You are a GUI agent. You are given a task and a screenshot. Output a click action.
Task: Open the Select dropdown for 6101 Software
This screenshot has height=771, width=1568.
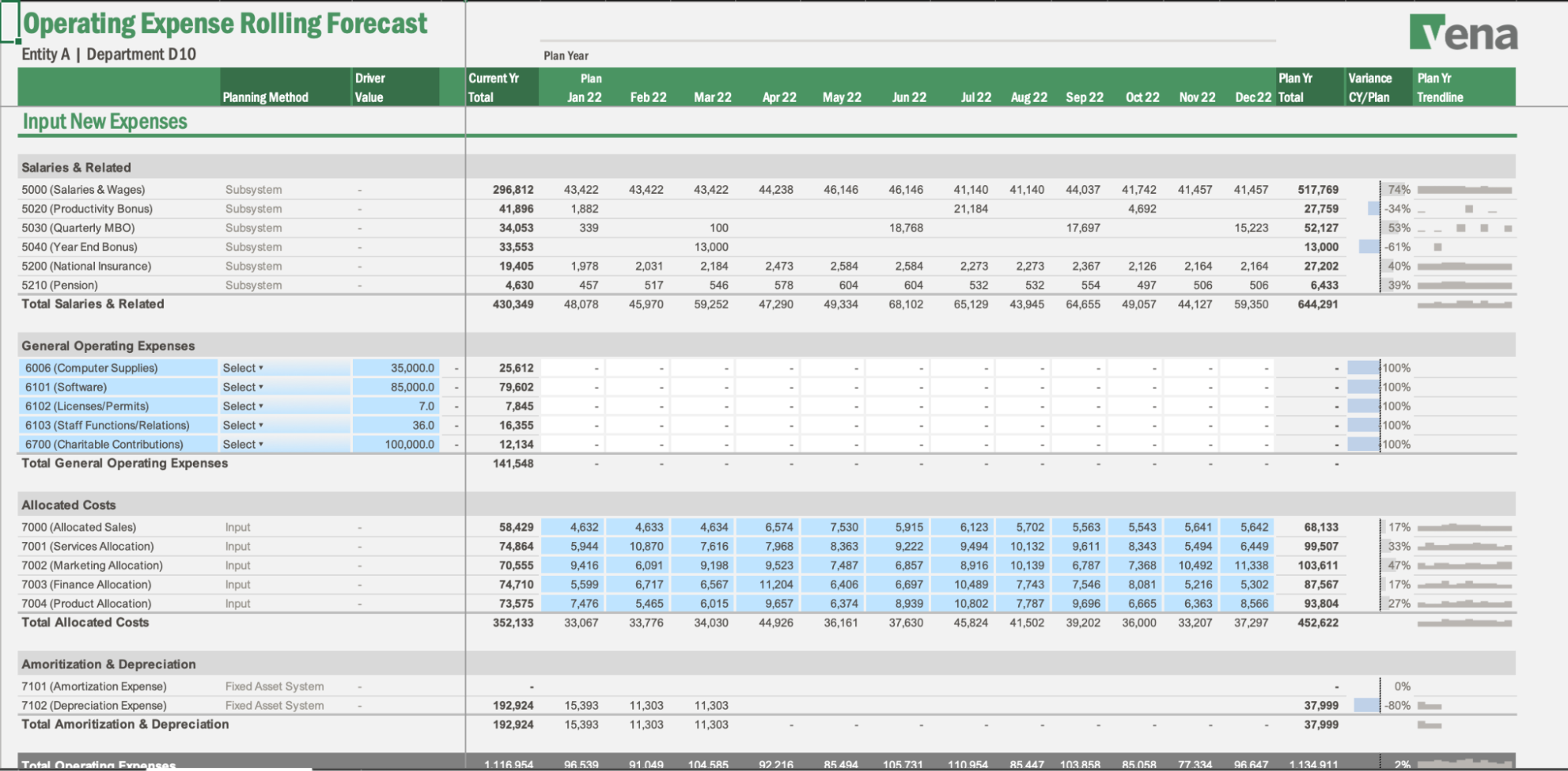tap(243, 387)
